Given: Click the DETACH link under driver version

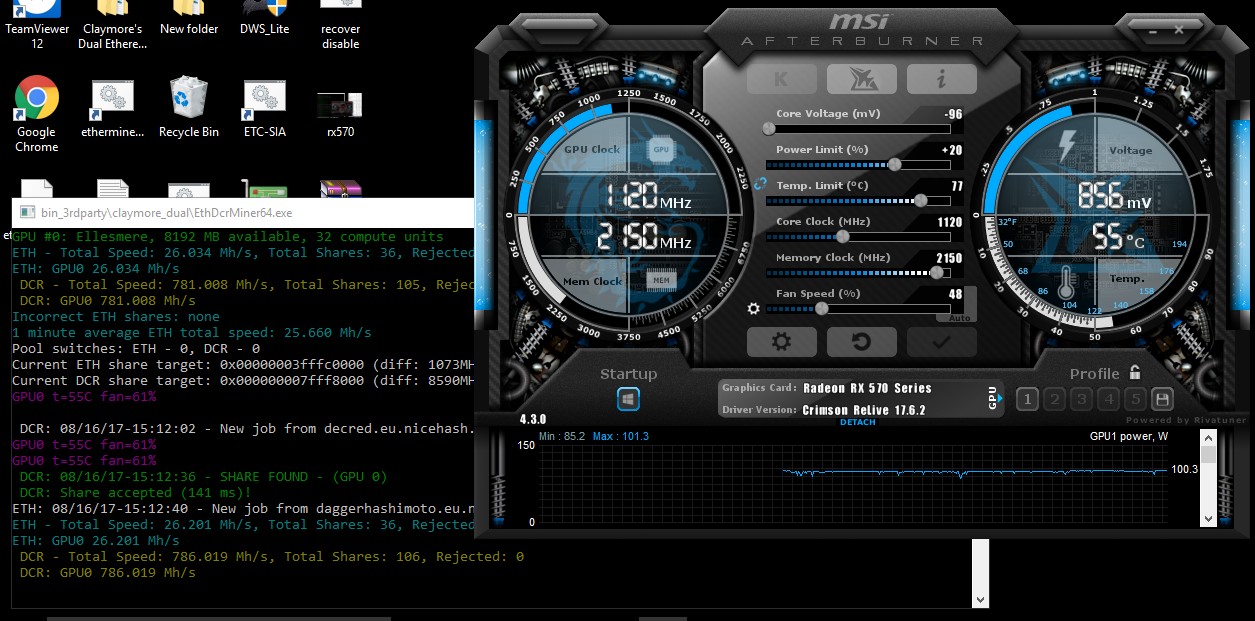Looking at the screenshot, I should point(857,422).
